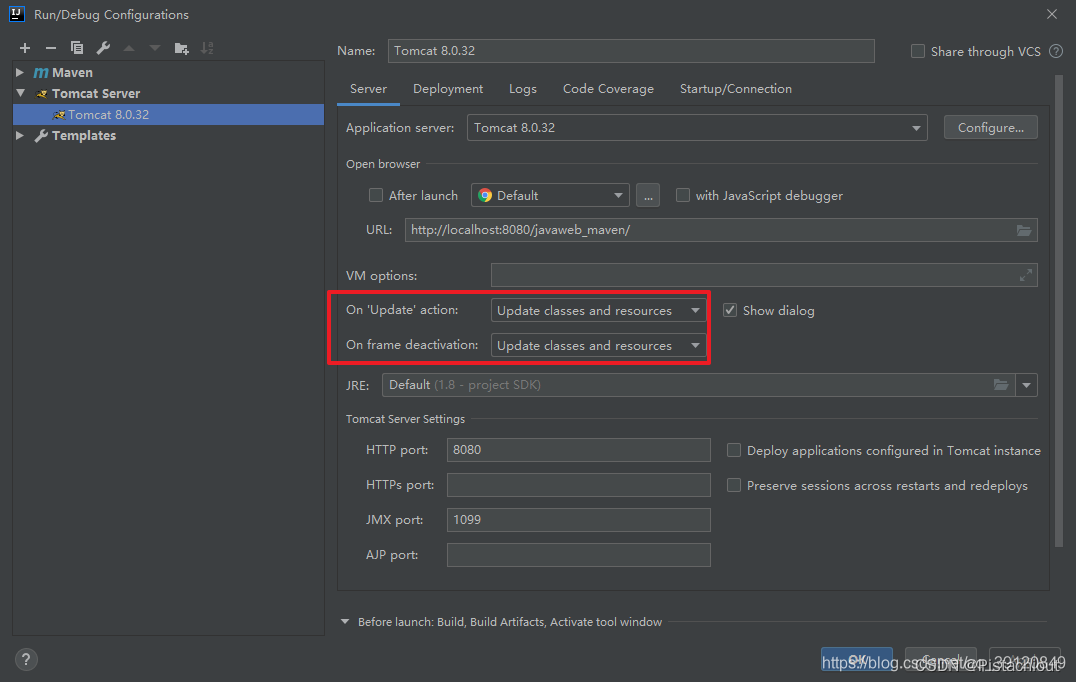Select the Tomcat Server tree node
1076x682 pixels.
(x=95, y=93)
